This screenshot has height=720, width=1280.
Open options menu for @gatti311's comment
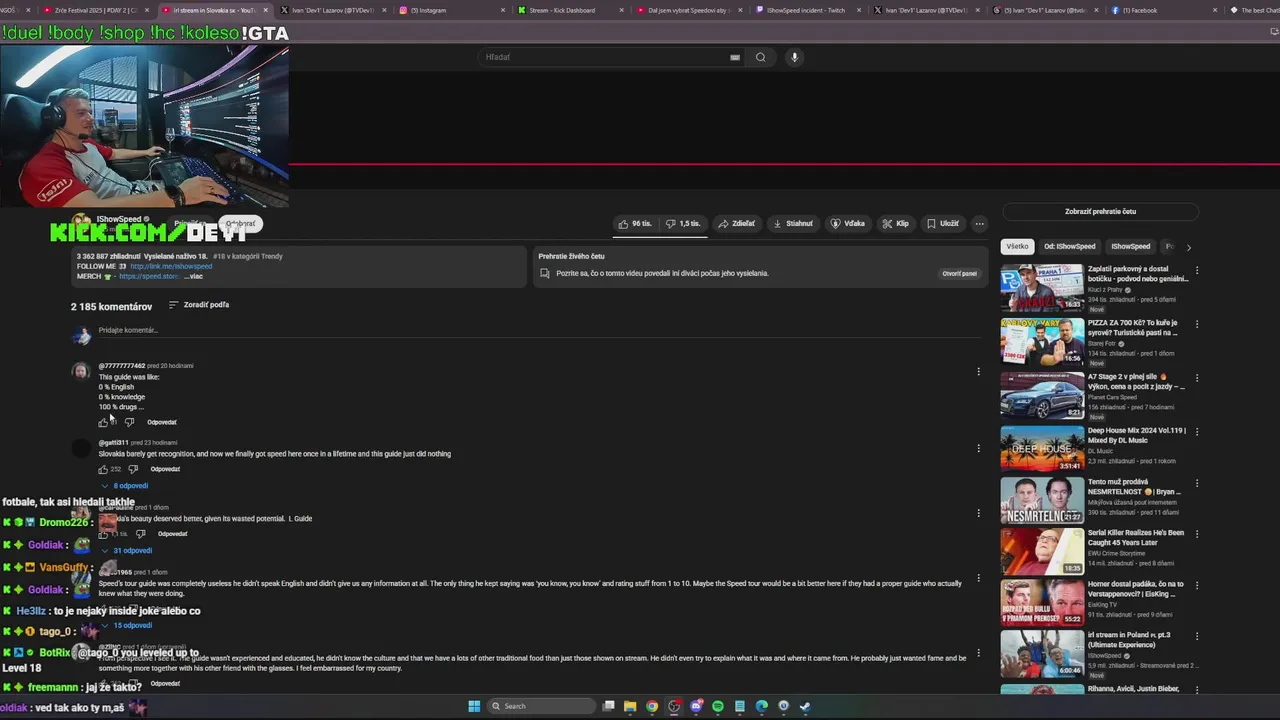978,448
